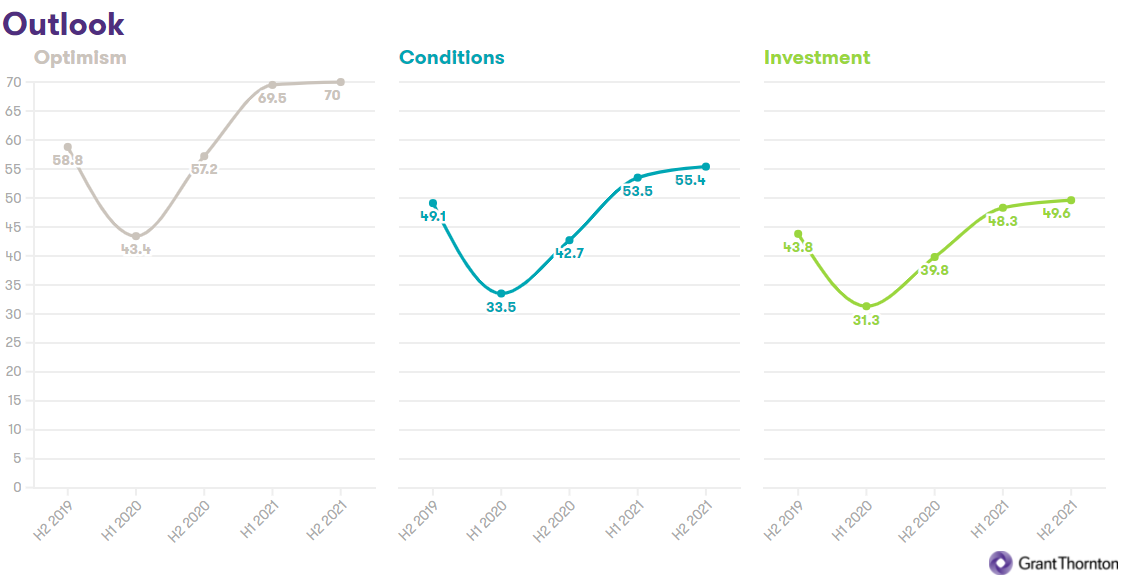Click the Grant Thornton brand text

1068,564
